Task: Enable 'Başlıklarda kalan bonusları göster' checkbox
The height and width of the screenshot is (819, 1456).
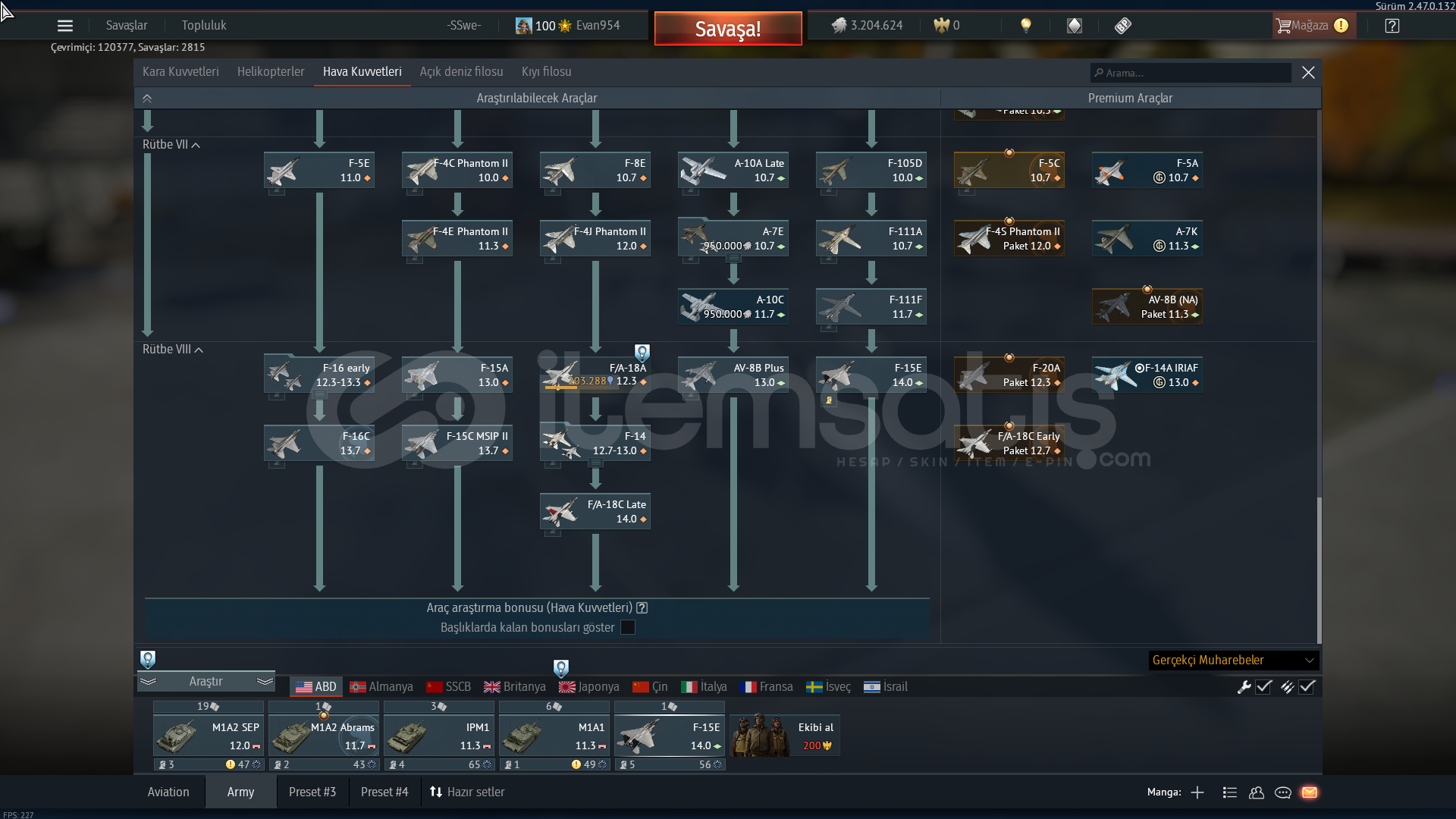Action: [628, 627]
